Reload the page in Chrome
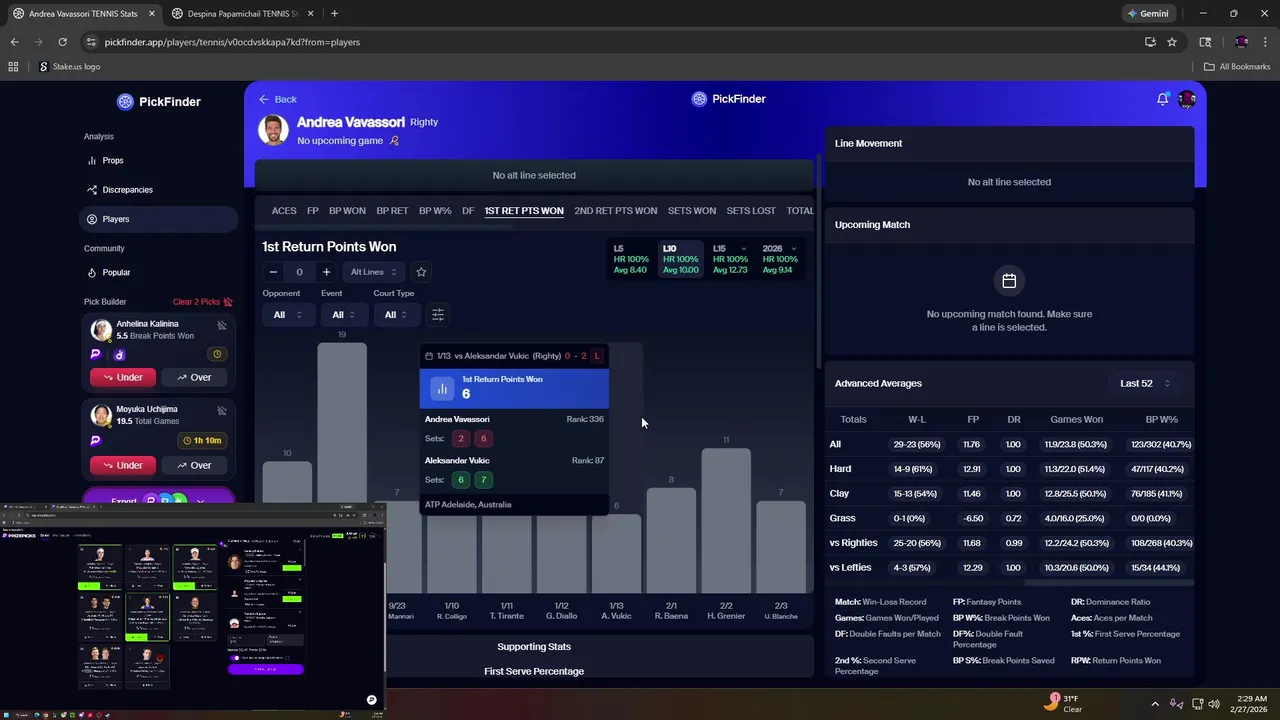This screenshot has height=720, width=1280. pyautogui.click(x=62, y=42)
